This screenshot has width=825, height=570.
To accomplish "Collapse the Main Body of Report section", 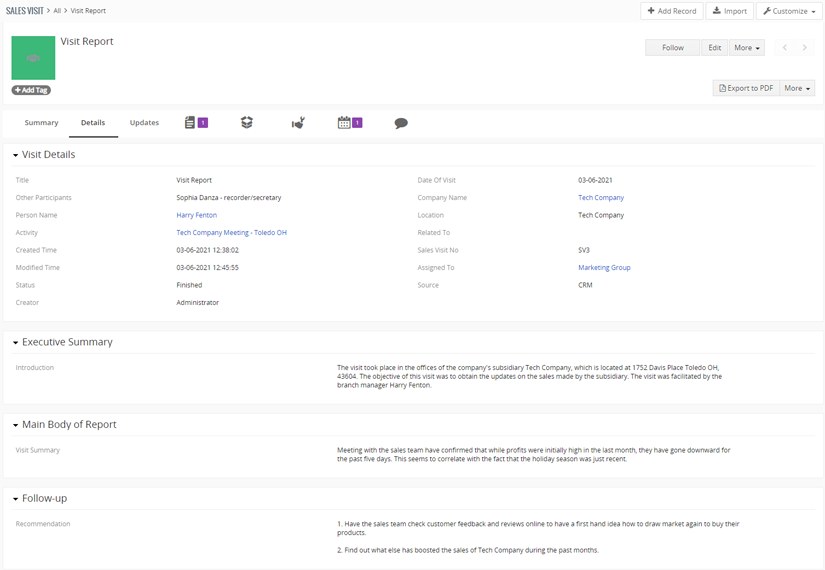I will tap(16, 425).
